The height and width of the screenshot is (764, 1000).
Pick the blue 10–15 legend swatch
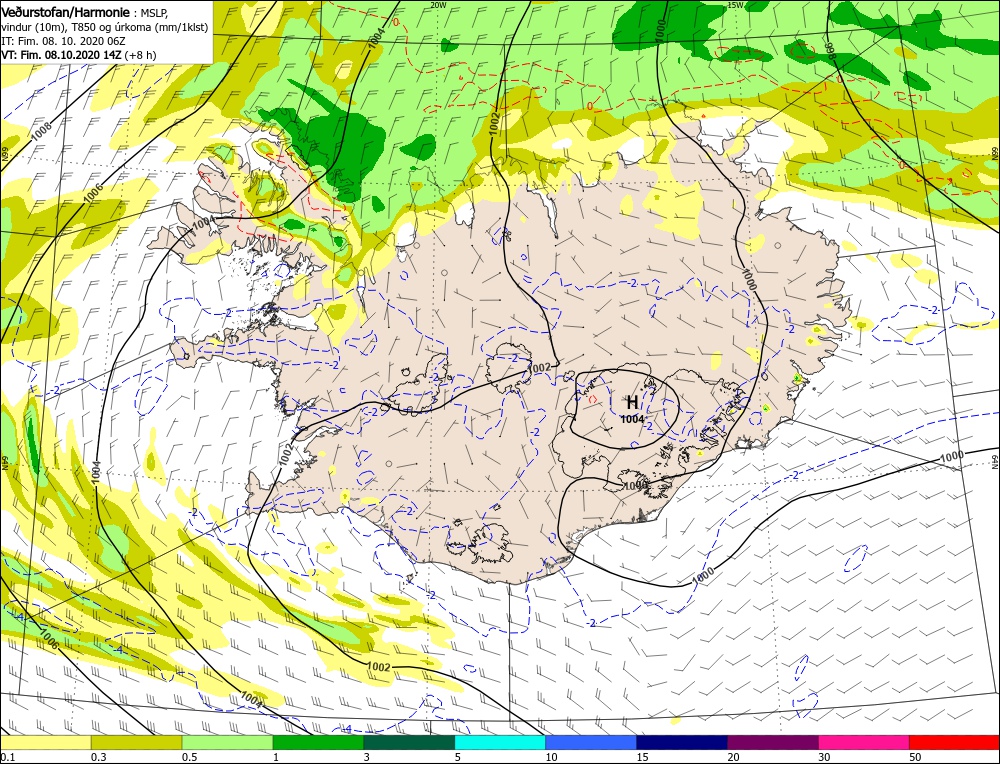tap(591, 742)
